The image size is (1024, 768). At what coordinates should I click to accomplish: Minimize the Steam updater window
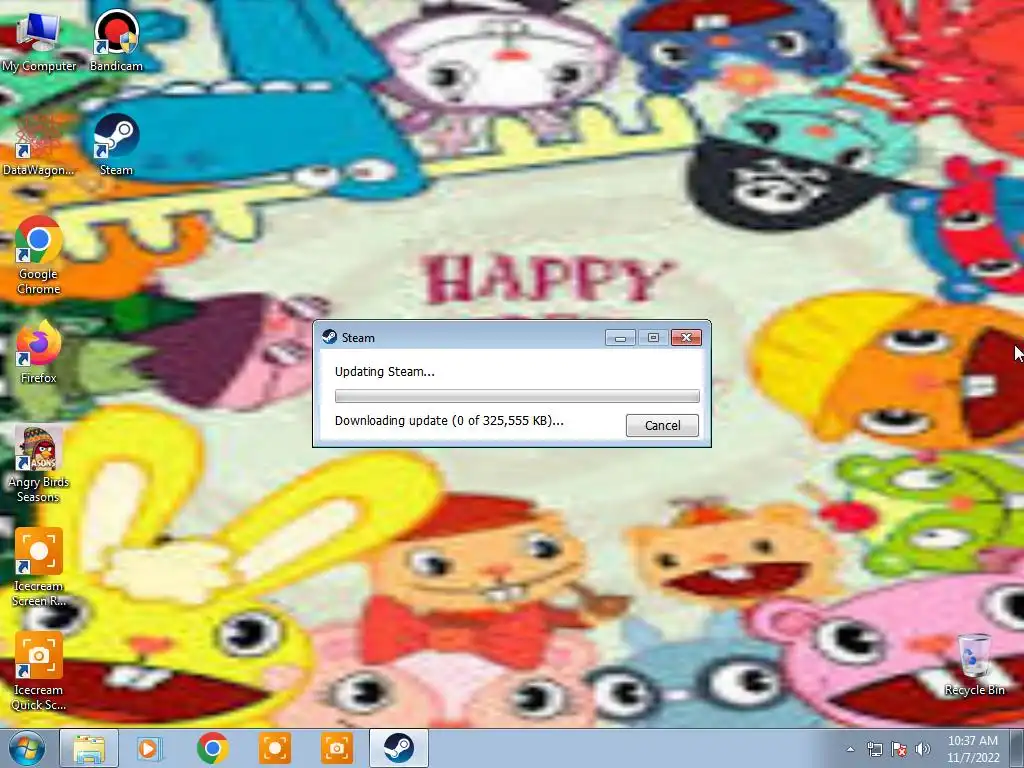point(620,338)
